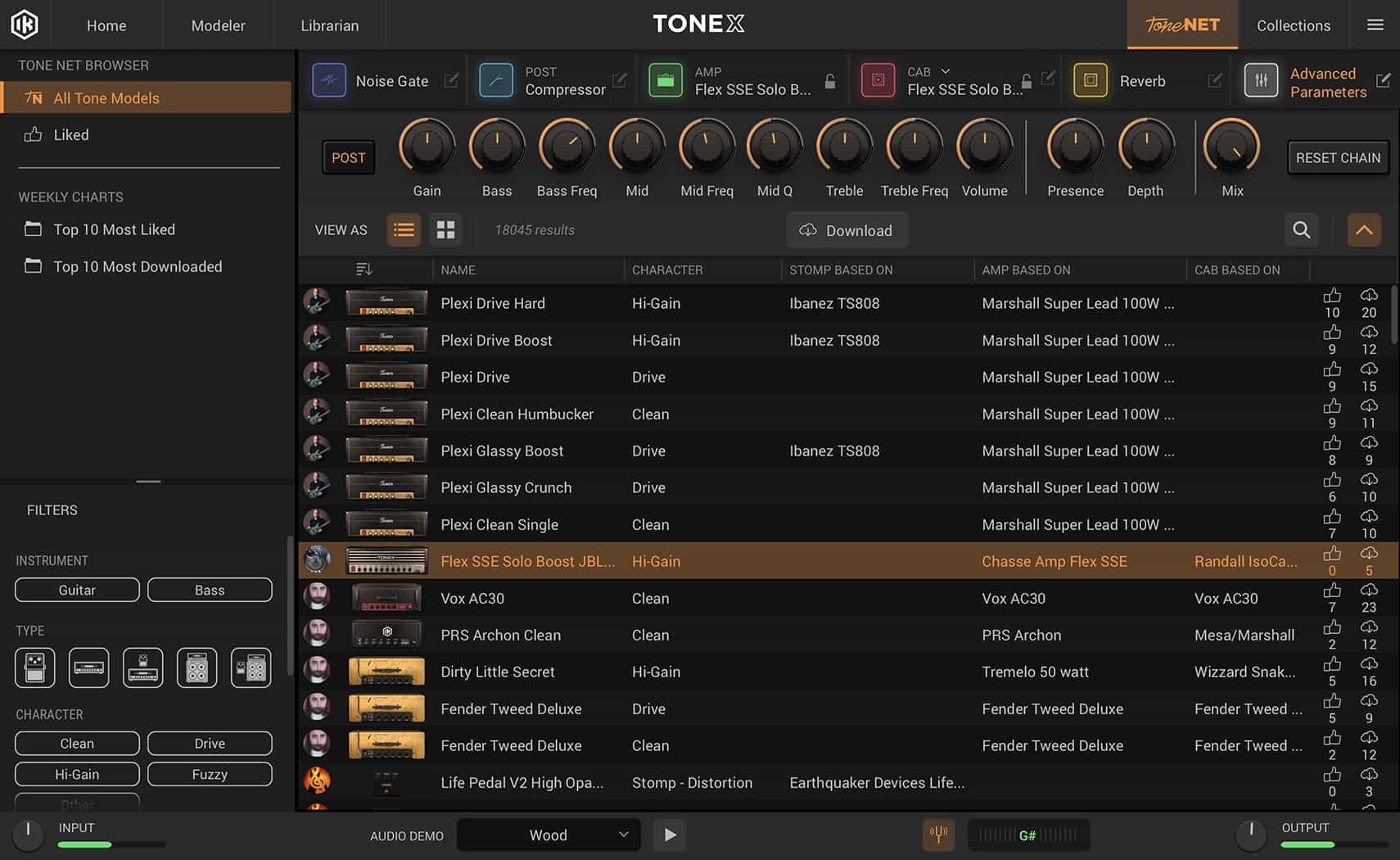Toggle the AMP lock icon
This screenshot has height=860, width=1400.
pos(830,80)
